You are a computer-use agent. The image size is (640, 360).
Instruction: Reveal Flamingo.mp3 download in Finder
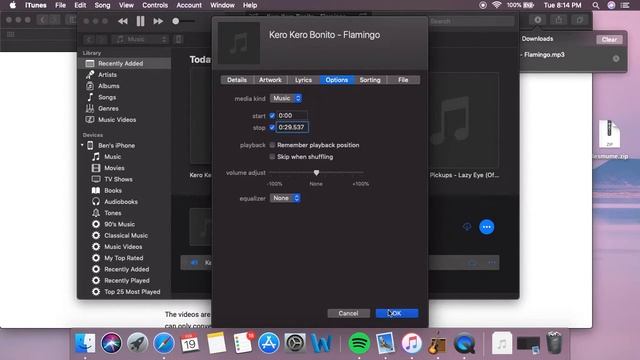(616, 59)
